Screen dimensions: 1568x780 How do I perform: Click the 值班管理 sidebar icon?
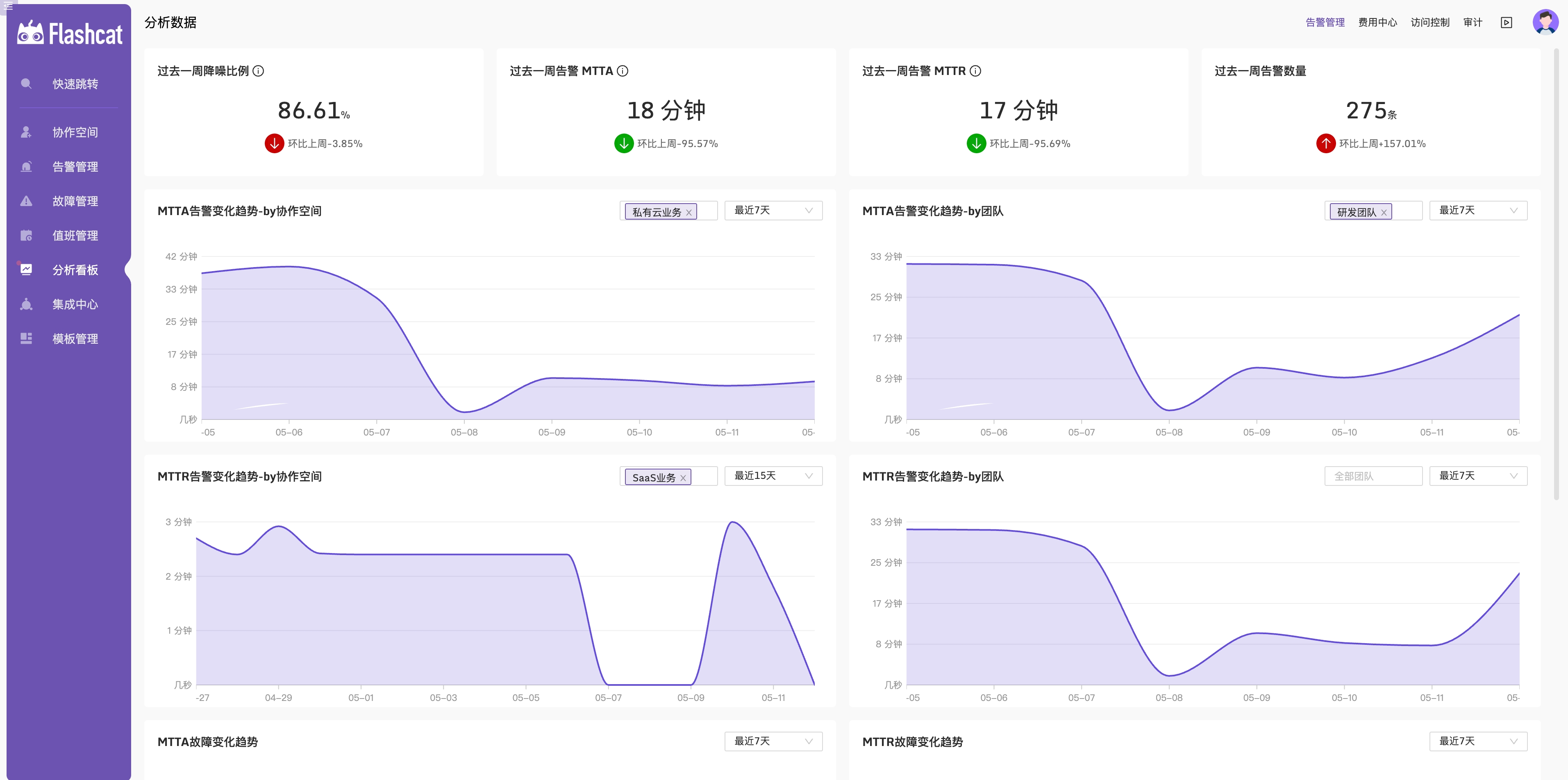(26, 236)
